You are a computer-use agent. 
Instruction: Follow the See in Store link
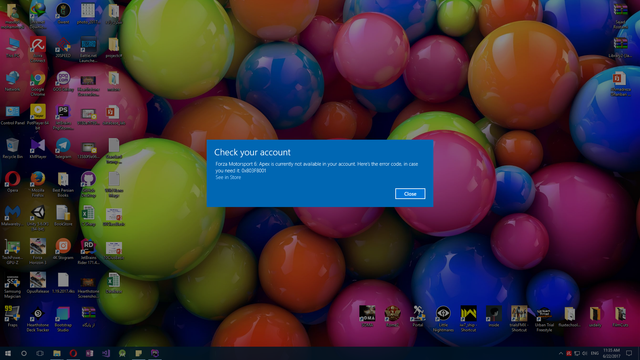[x=228, y=178]
